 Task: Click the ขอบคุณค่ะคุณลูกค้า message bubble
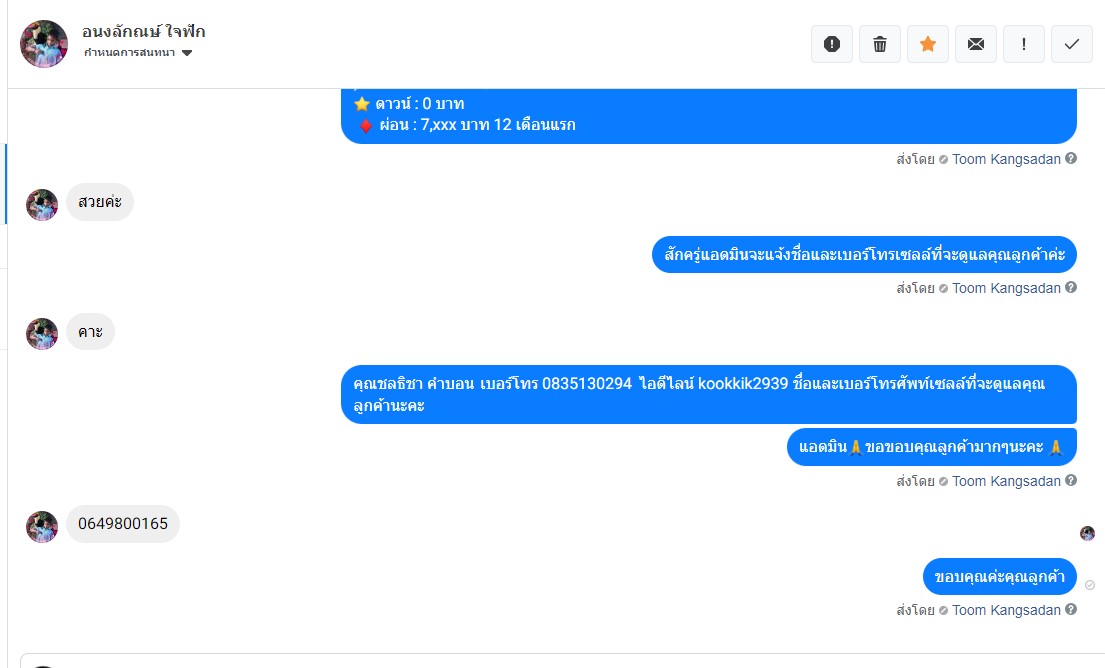pyautogui.click(x=999, y=576)
